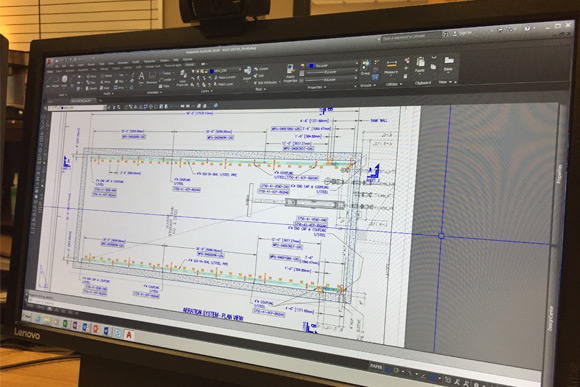
Task: Expand the Annotation panel flyout
Action: click(154, 92)
